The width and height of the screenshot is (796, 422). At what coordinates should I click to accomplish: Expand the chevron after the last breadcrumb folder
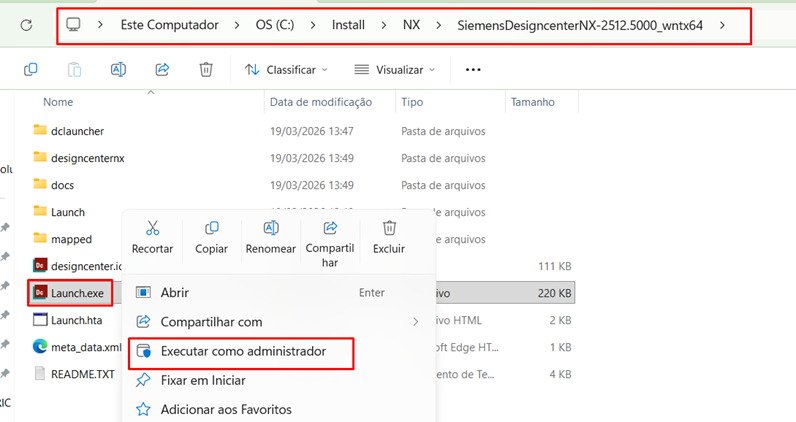click(722, 25)
